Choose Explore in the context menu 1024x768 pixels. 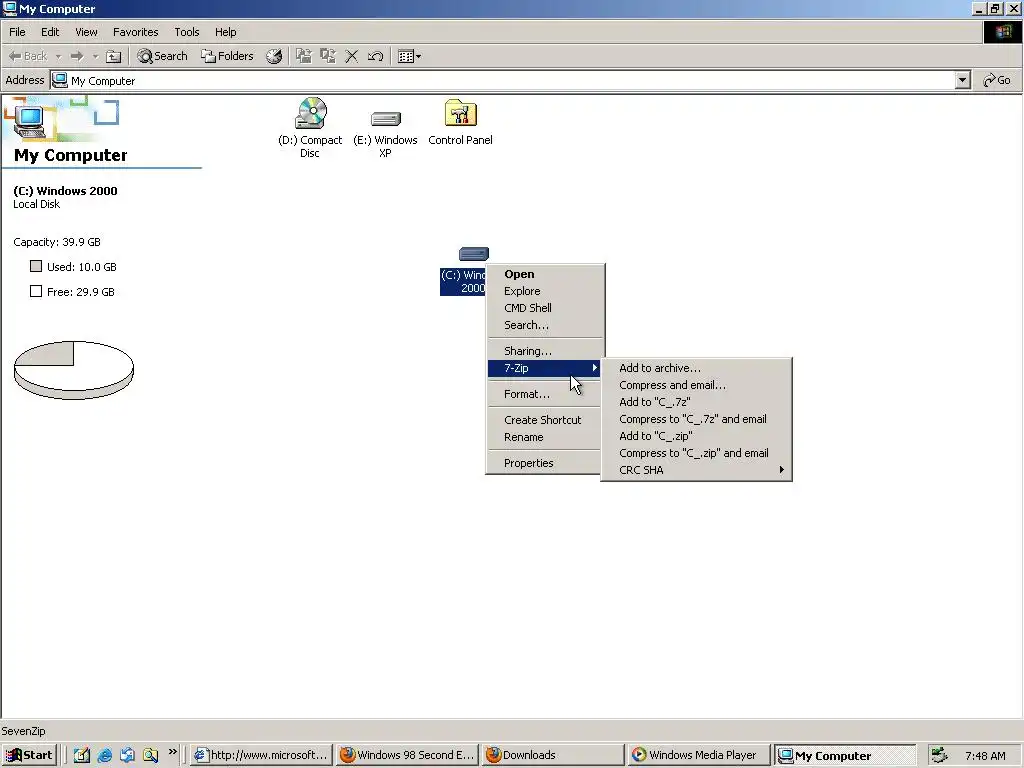[545, 291]
